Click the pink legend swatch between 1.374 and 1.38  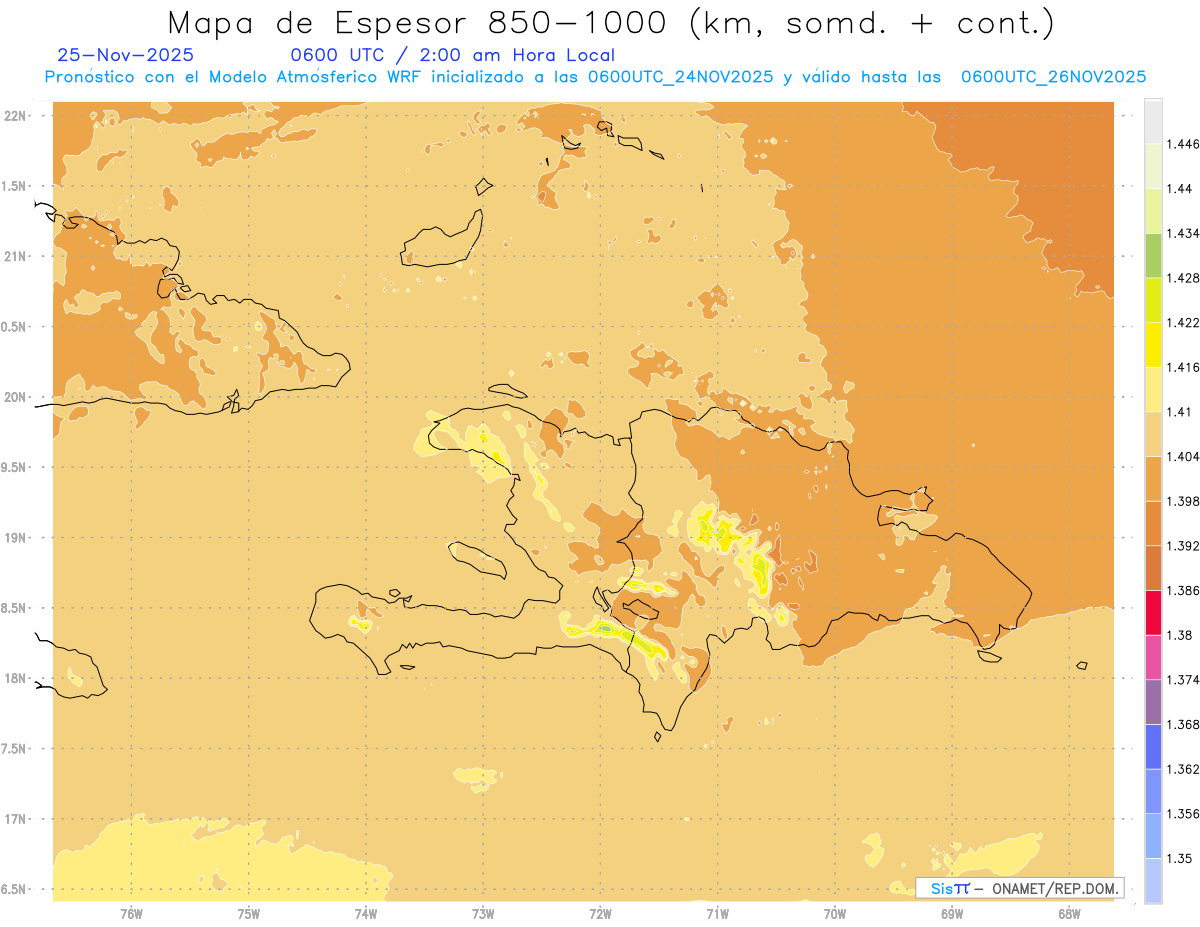[1153, 657]
